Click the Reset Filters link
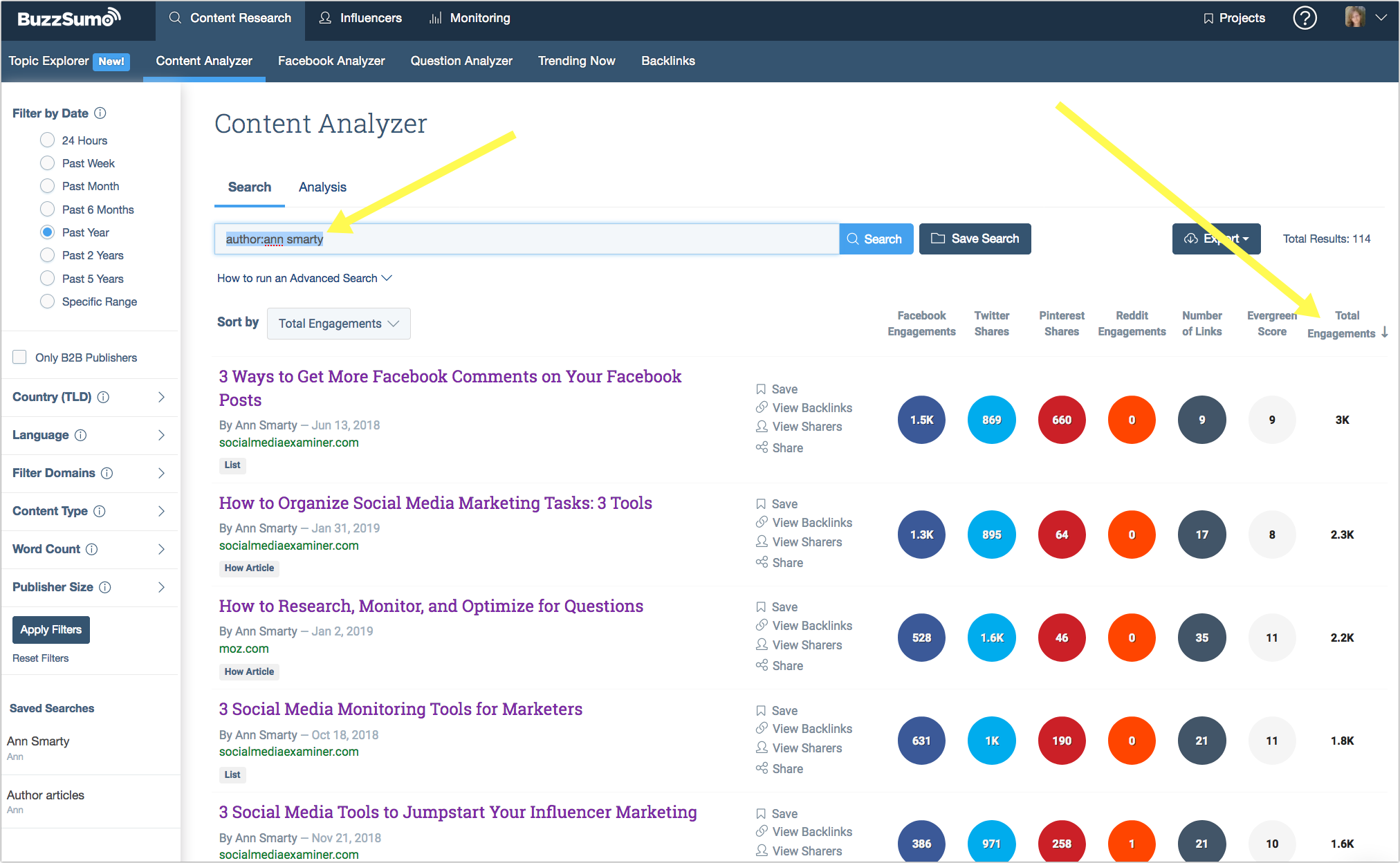 40,658
